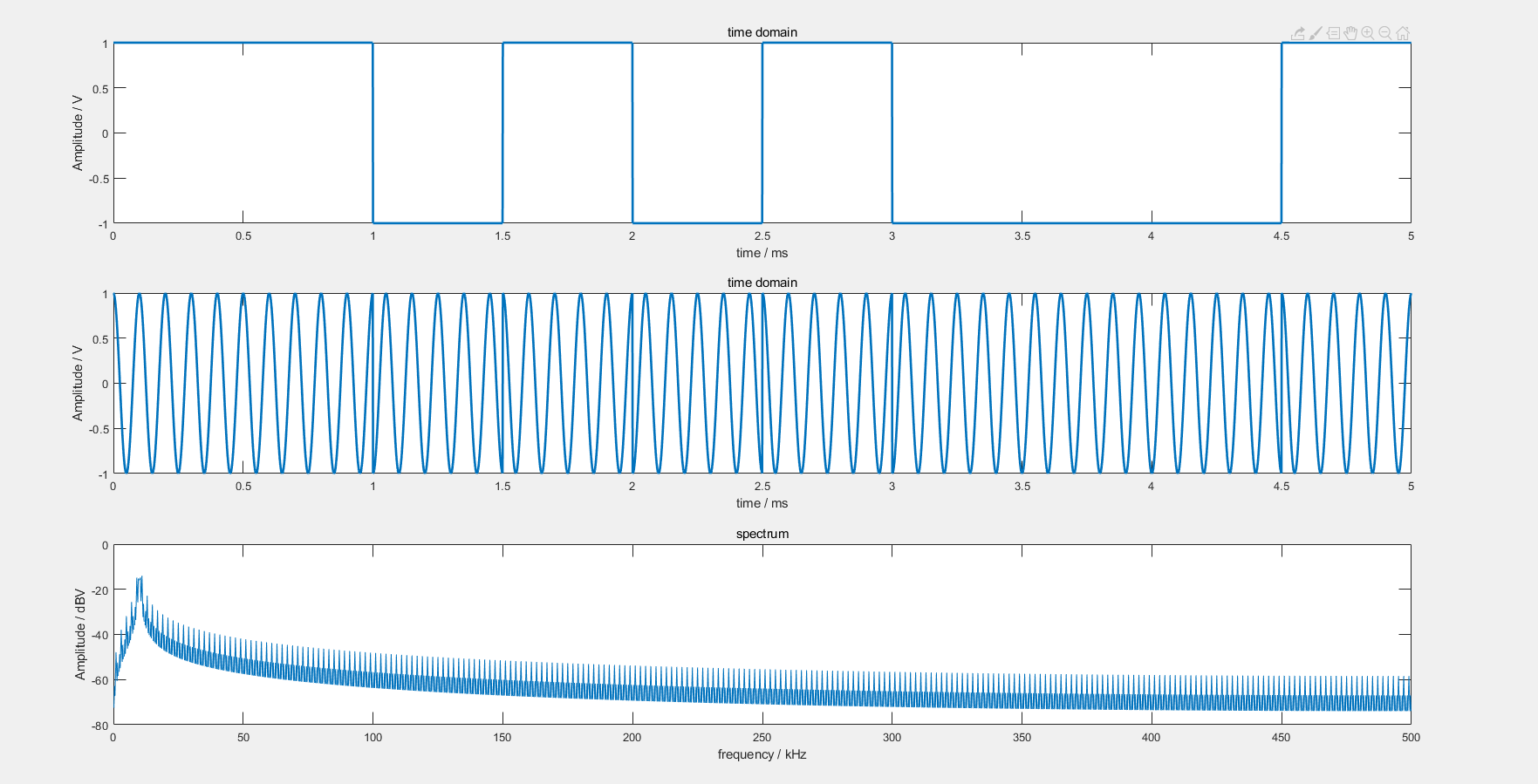The image size is (1538, 784).
Task: Restore view with the home icon
Action: (1403, 33)
